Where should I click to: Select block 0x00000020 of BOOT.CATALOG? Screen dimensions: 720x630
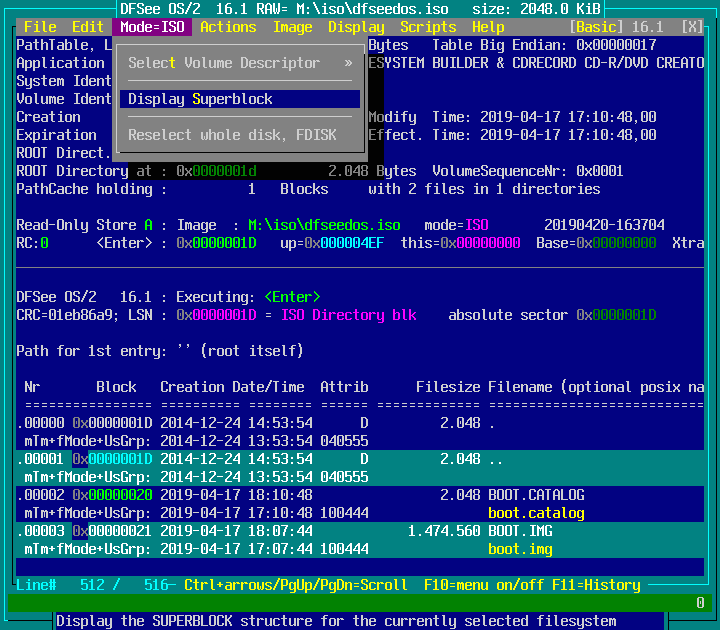(112, 495)
